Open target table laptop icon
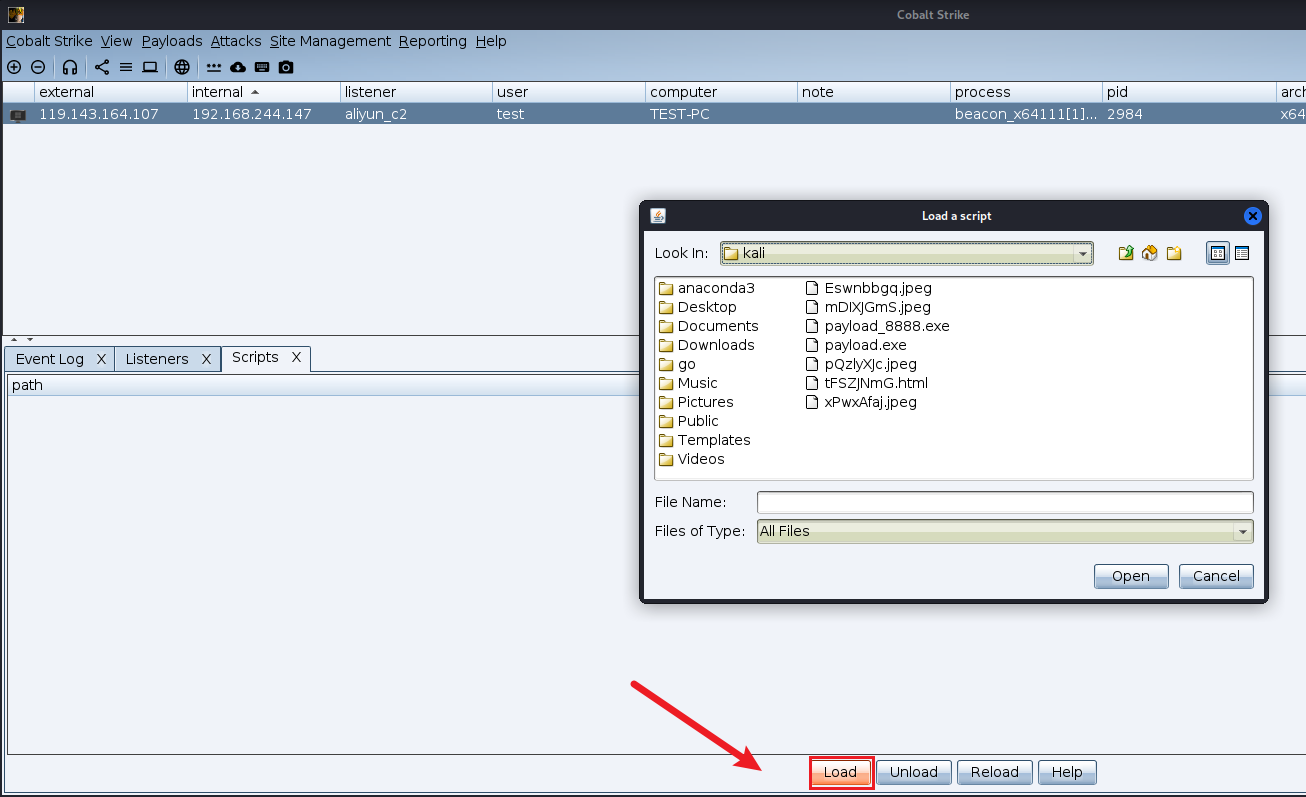 tap(150, 67)
